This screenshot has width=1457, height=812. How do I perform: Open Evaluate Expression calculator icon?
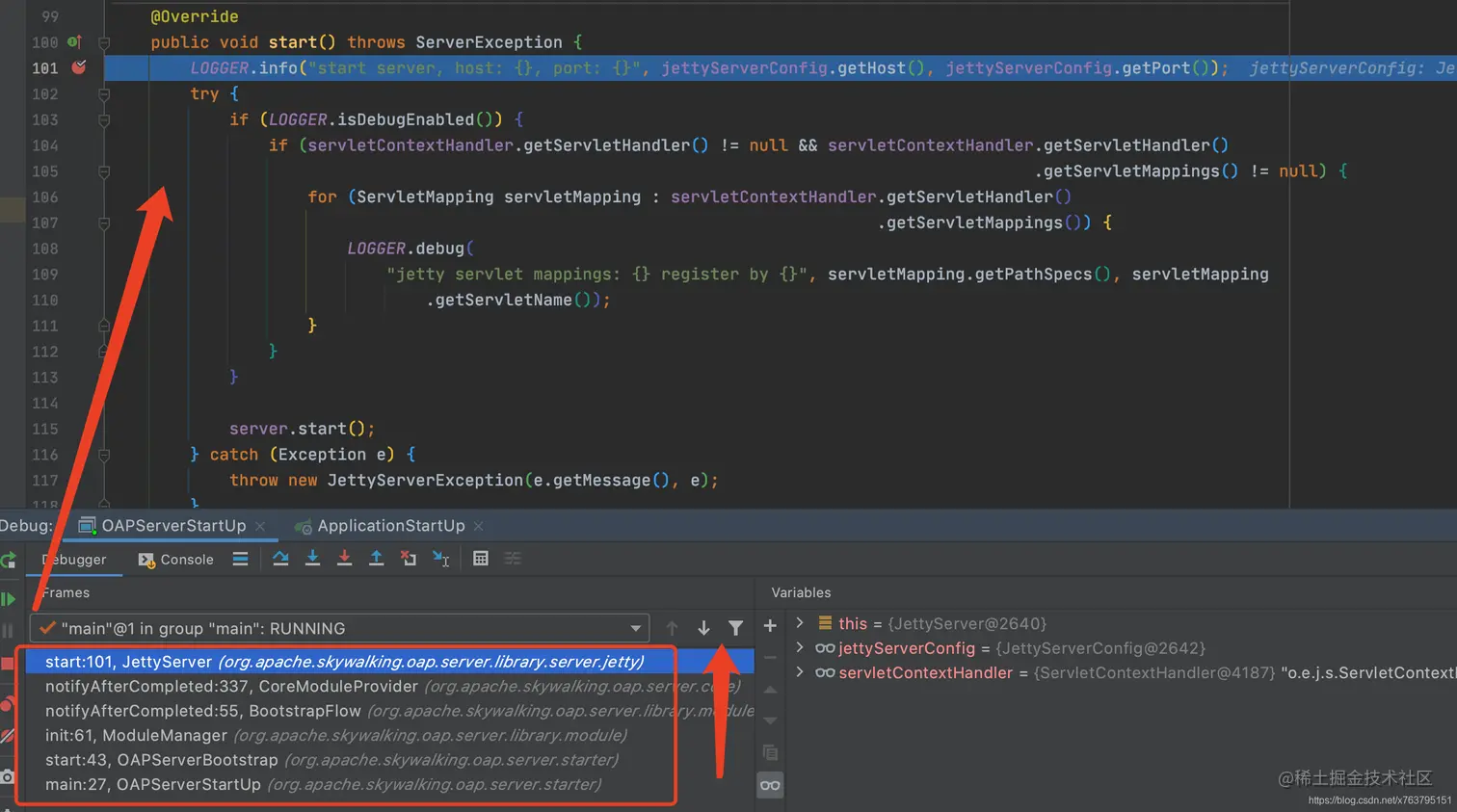[480, 559]
